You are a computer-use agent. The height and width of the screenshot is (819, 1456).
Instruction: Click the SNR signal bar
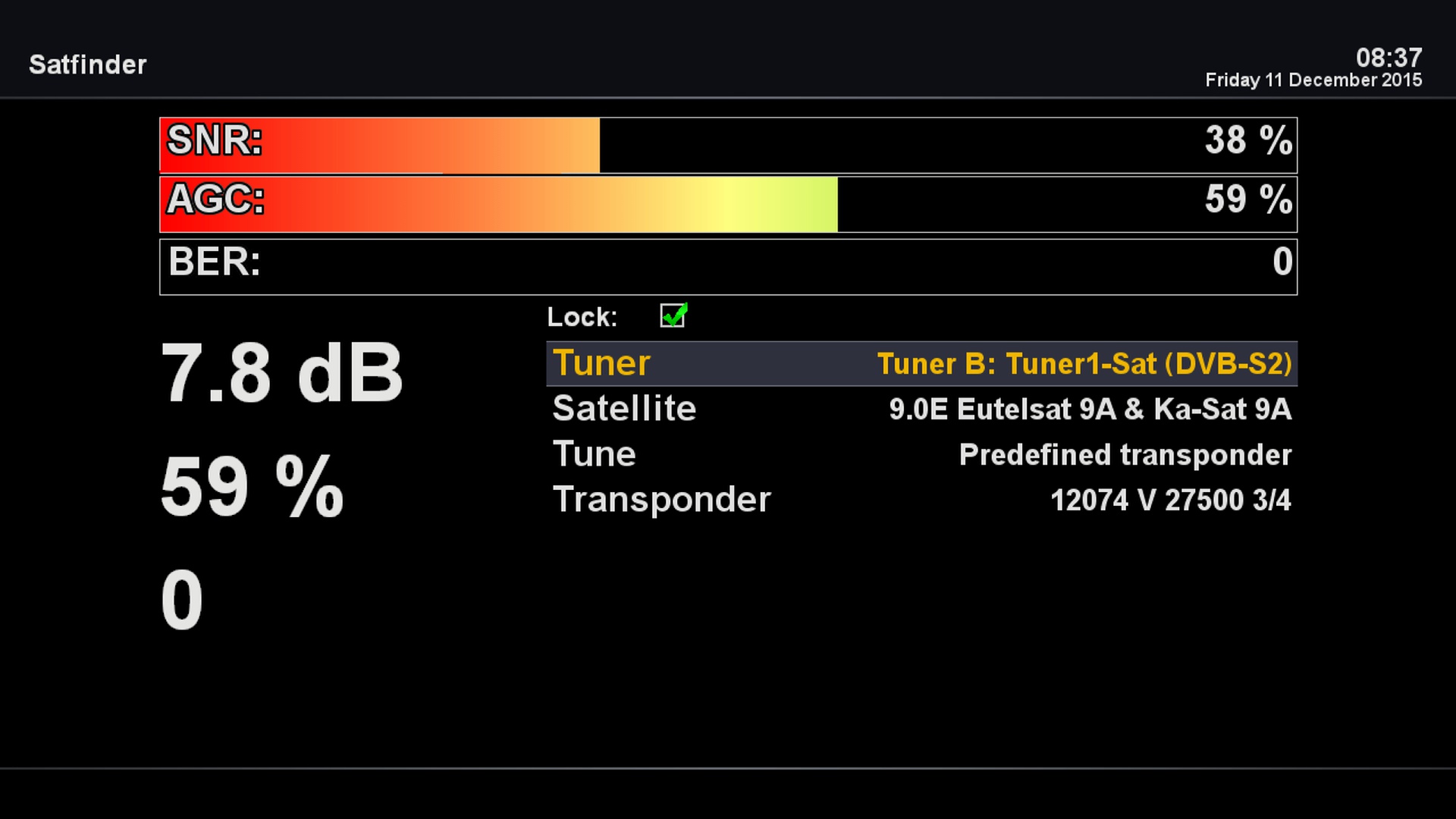tap(728, 145)
